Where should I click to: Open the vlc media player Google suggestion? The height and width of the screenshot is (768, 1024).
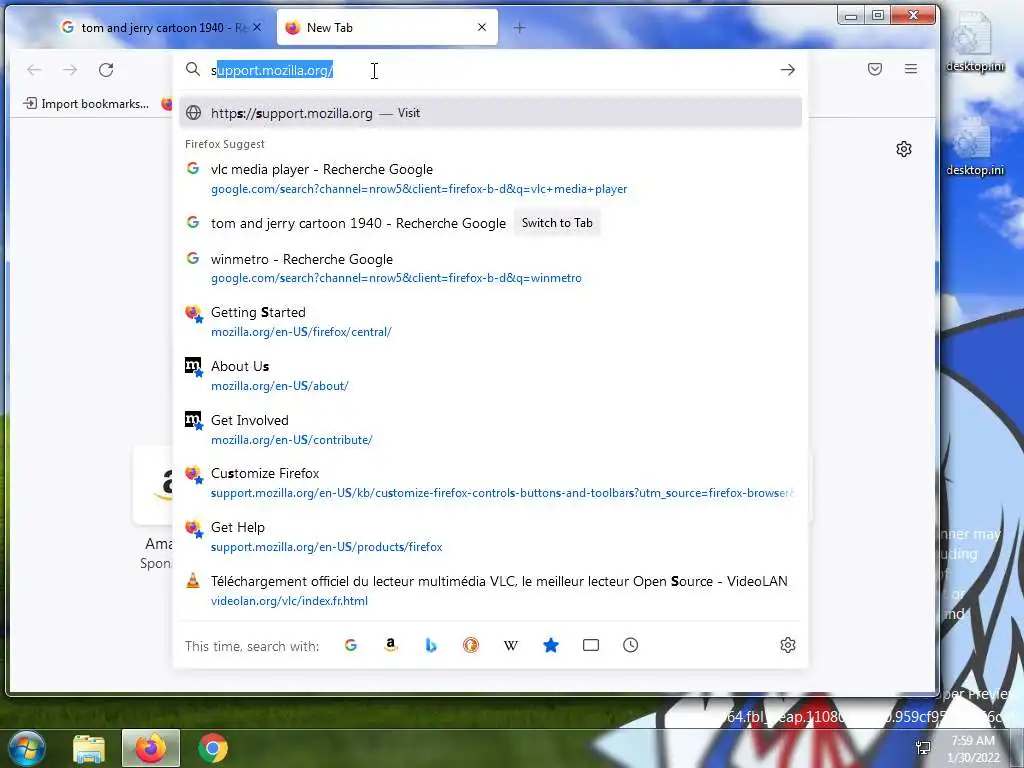(490, 178)
